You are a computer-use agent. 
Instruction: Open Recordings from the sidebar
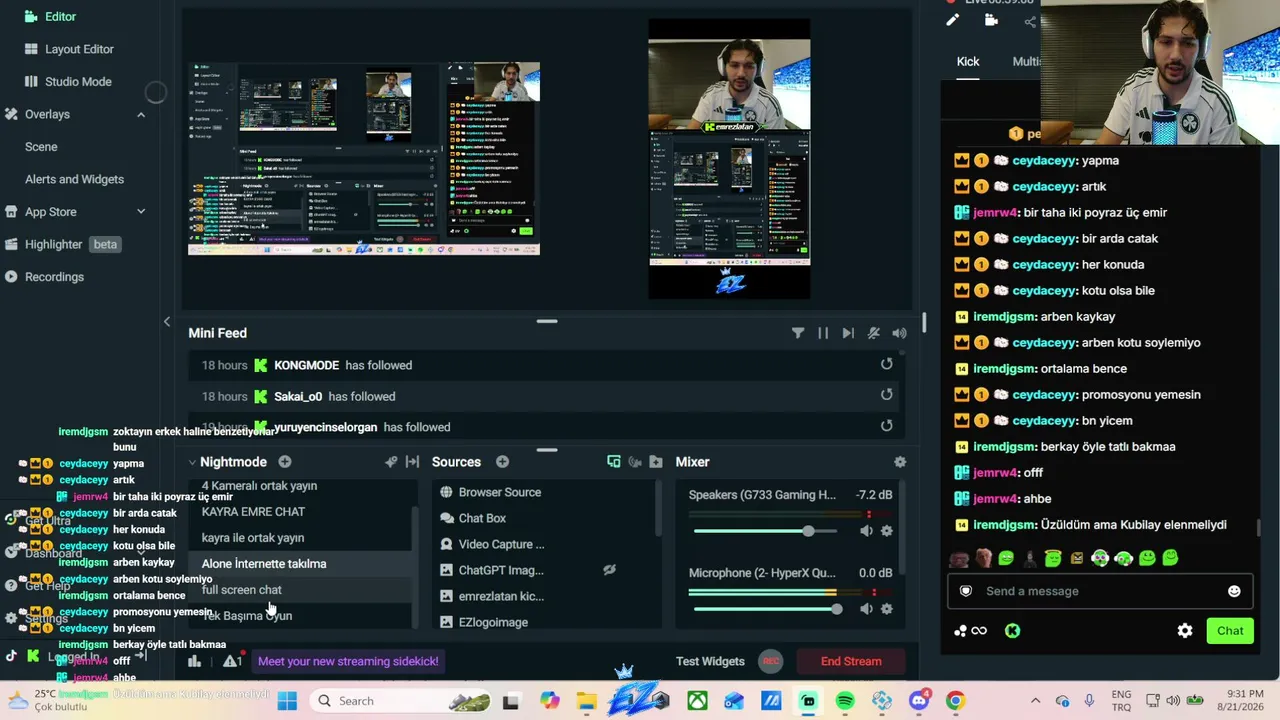point(54,277)
